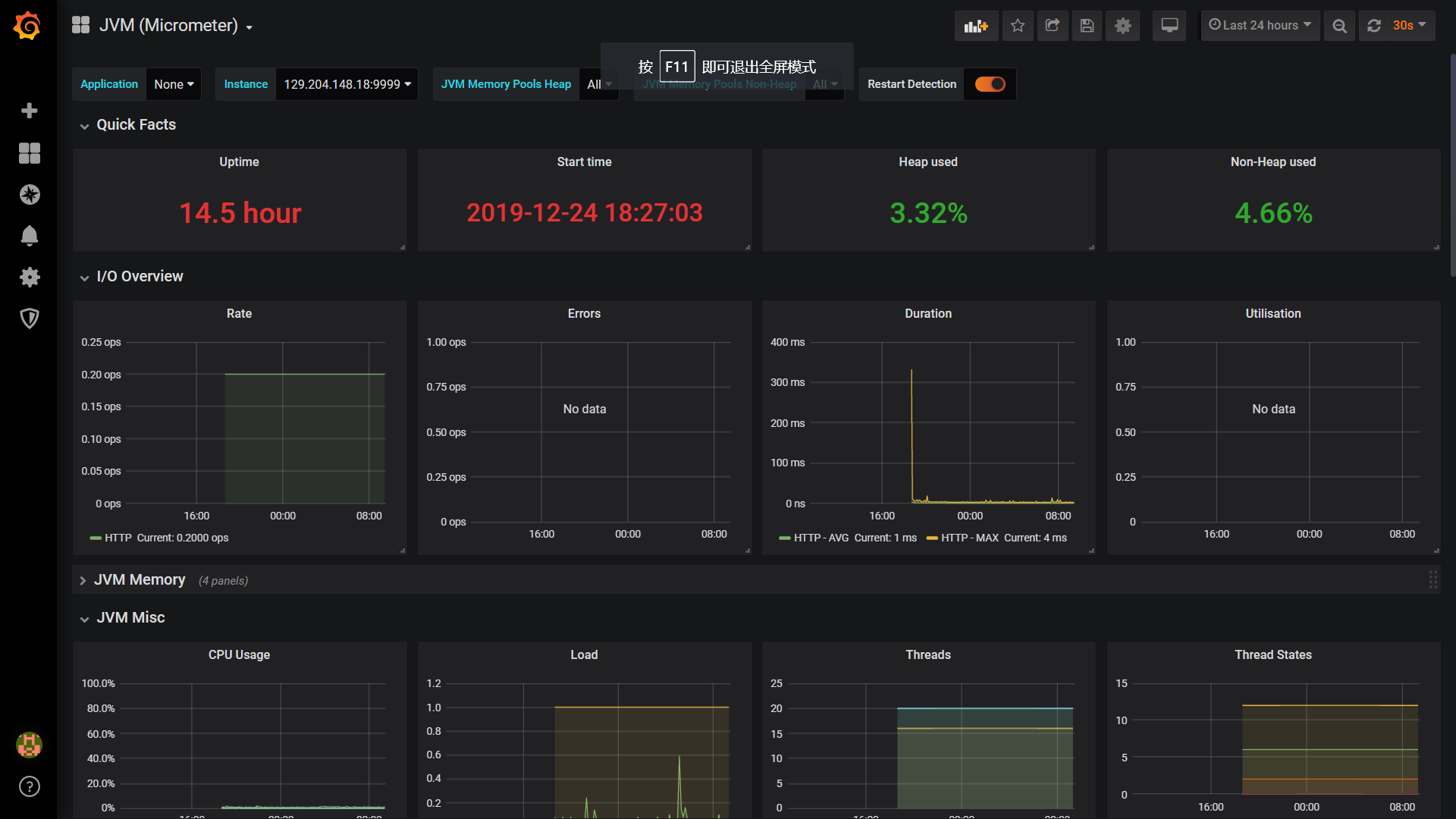This screenshot has height=819, width=1456.
Task: Open the 30s refresh interval dropdown
Action: pyautogui.click(x=1410, y=26)
